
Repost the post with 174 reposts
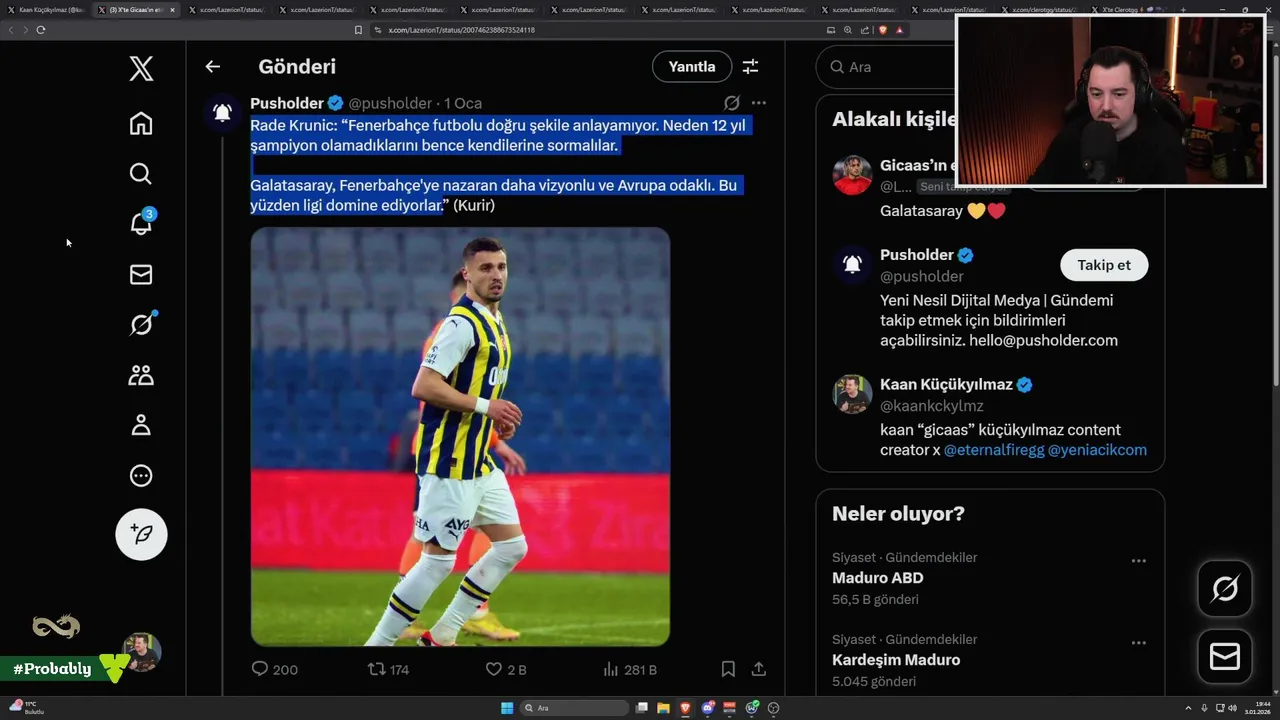click(389, 669)
